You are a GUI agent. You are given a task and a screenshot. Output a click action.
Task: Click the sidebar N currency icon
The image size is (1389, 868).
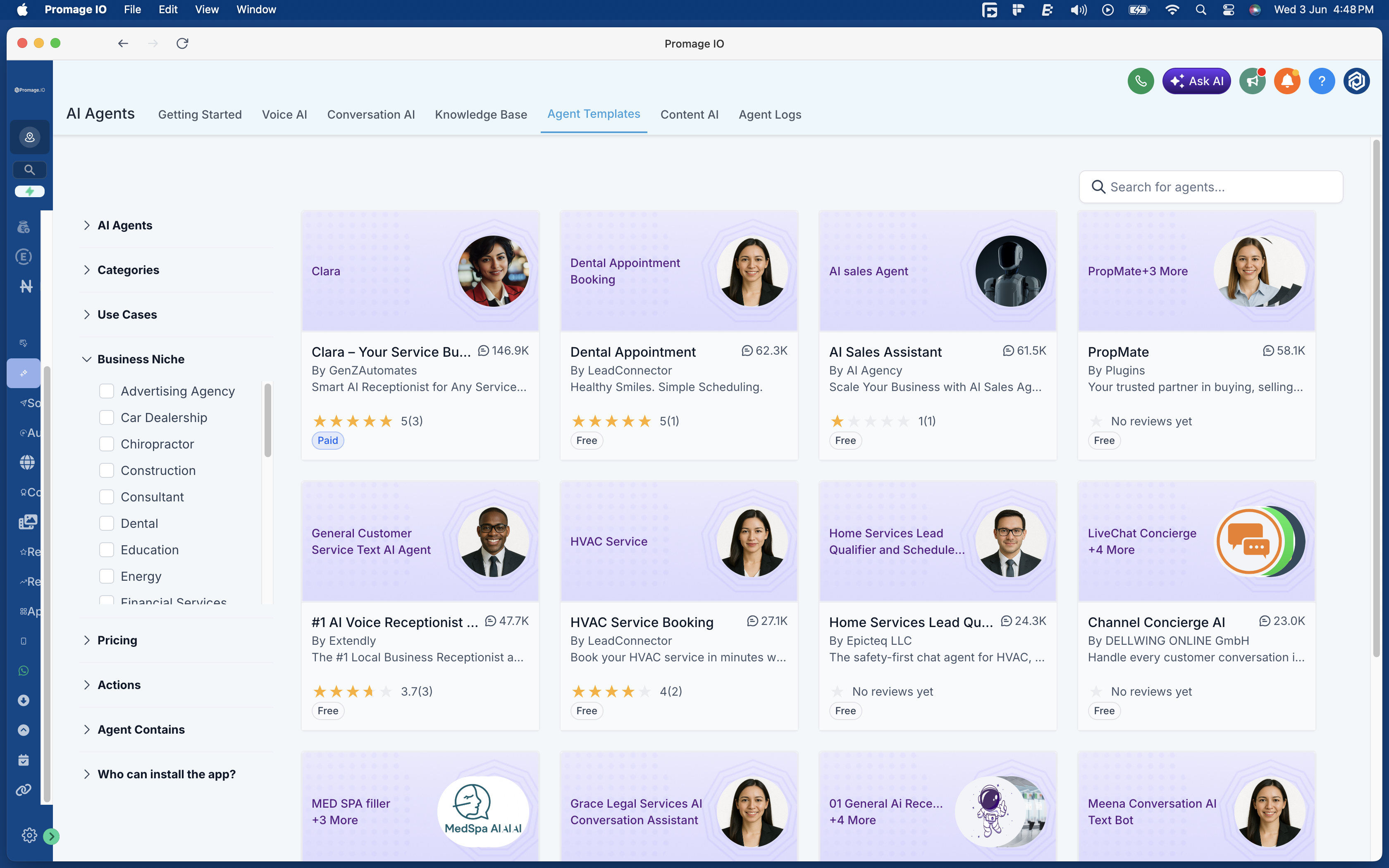(26, 286)
